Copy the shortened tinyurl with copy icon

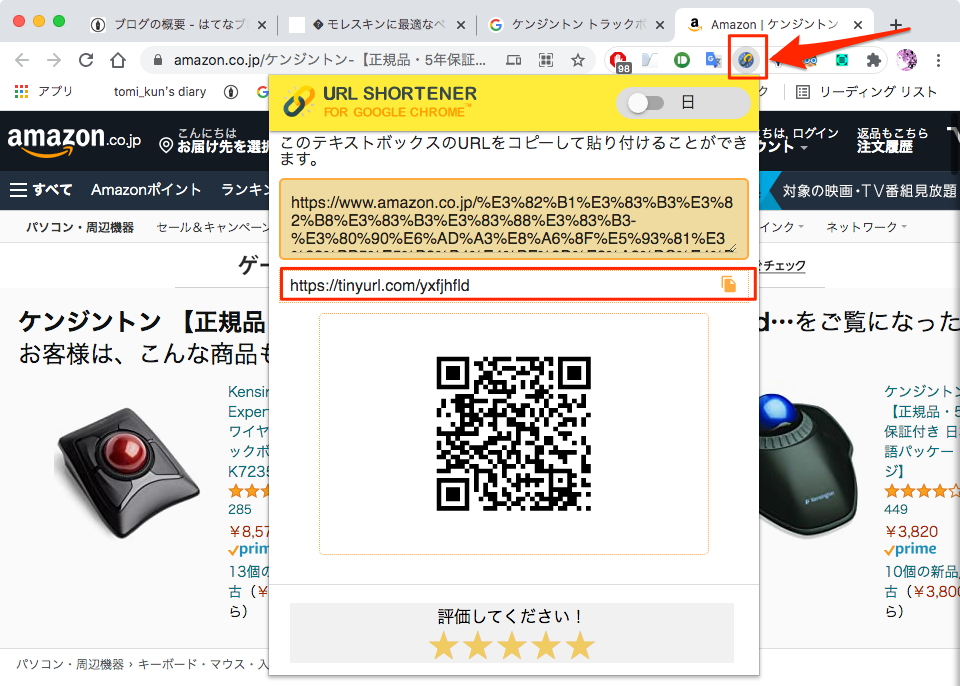pyautogui.click(x=729, y=284)
